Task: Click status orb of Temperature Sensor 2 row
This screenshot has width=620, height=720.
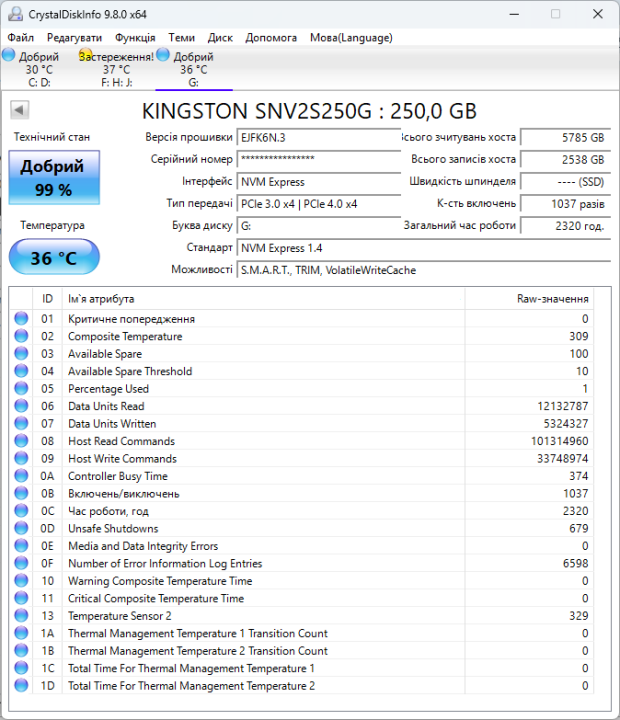Action: [x=21, y=615]
